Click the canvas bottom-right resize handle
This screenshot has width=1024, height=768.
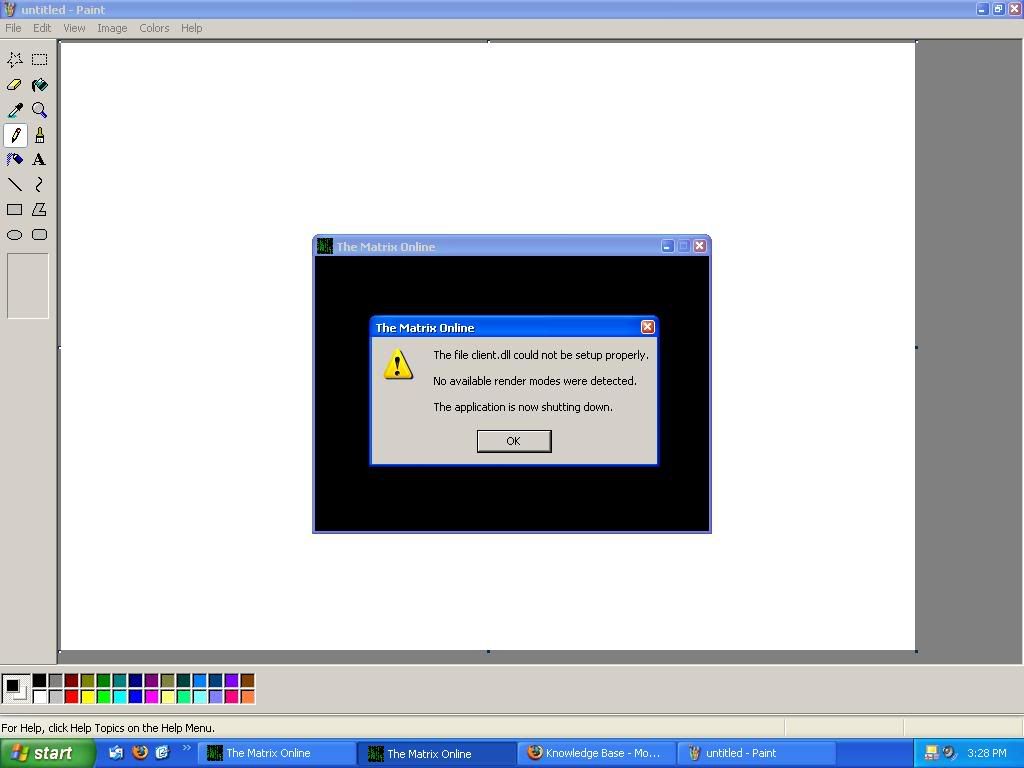pyautogui.click(x=916, y=652)
